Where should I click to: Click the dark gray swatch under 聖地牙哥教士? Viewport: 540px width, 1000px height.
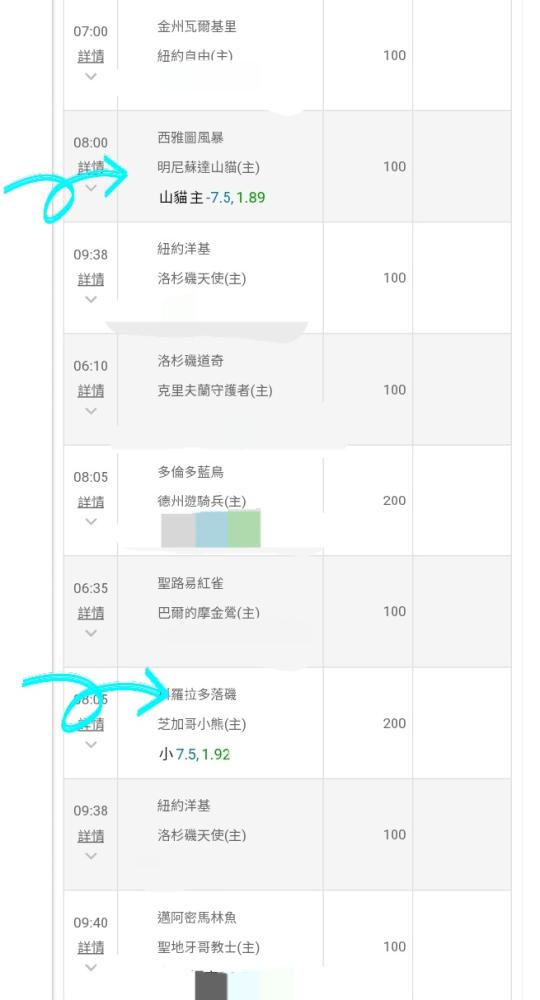click(211, 986)
